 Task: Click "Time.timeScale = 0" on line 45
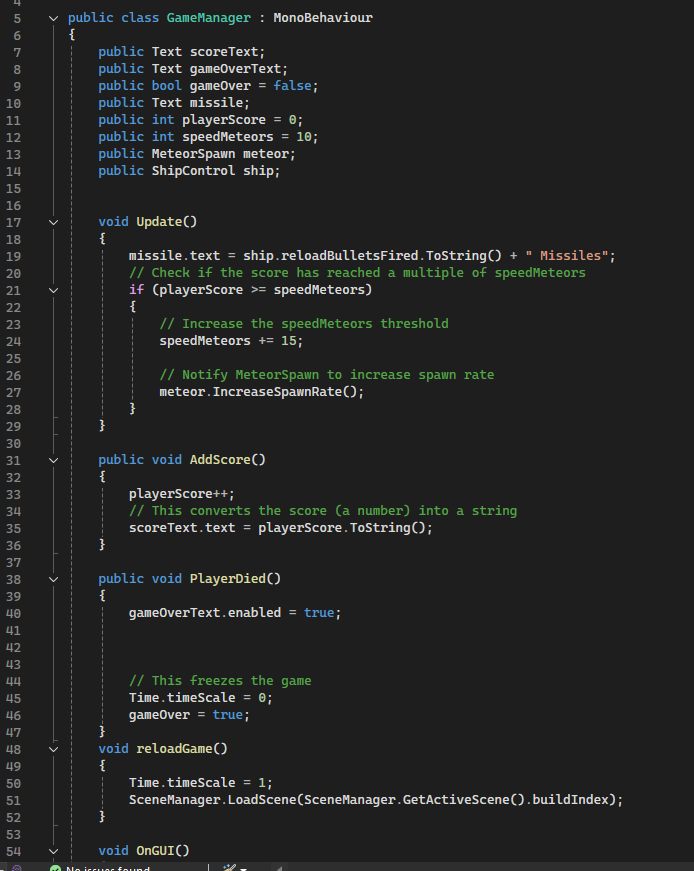tap(197, 698)
